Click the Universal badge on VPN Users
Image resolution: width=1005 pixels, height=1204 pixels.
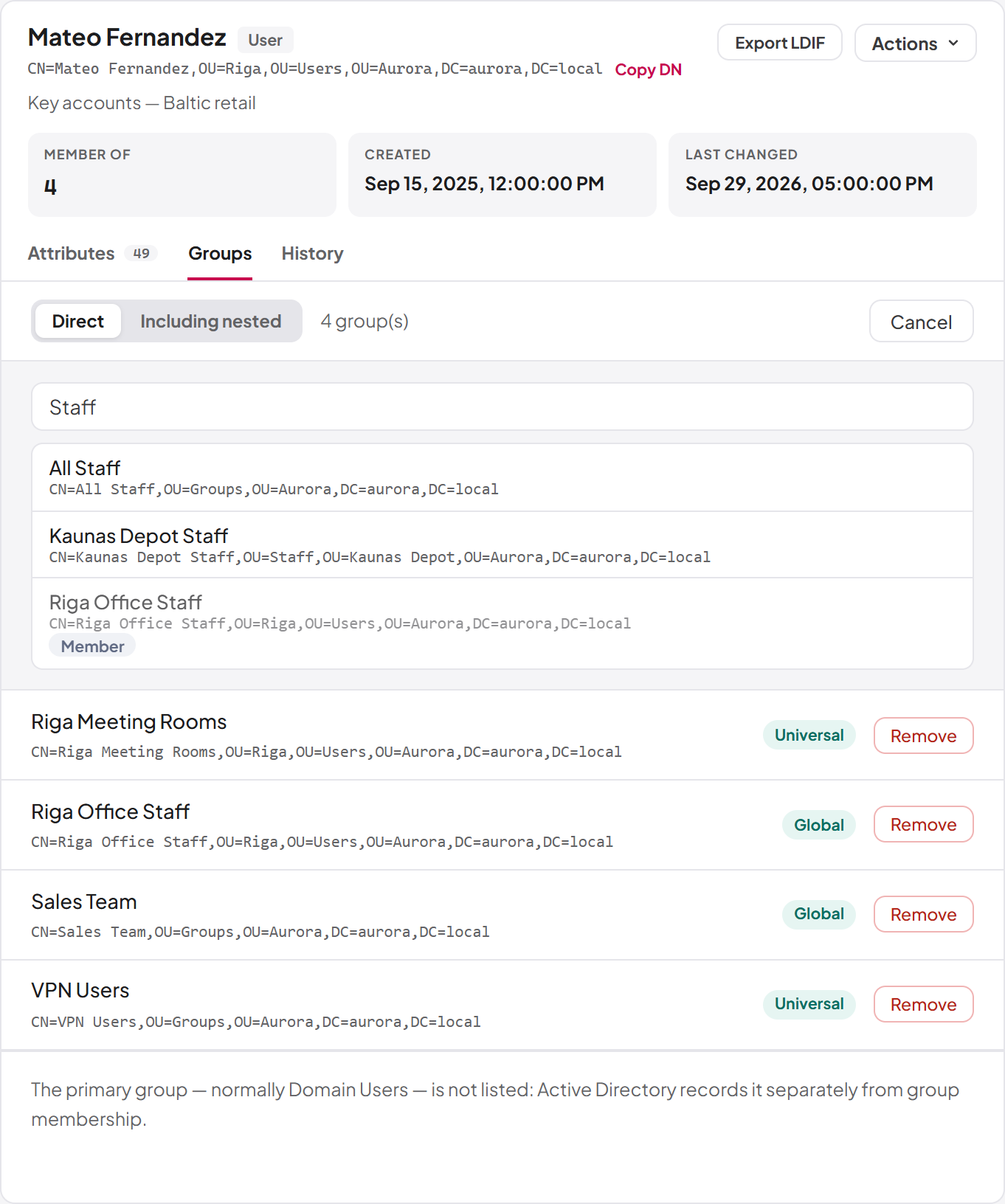click(809, 1004)
